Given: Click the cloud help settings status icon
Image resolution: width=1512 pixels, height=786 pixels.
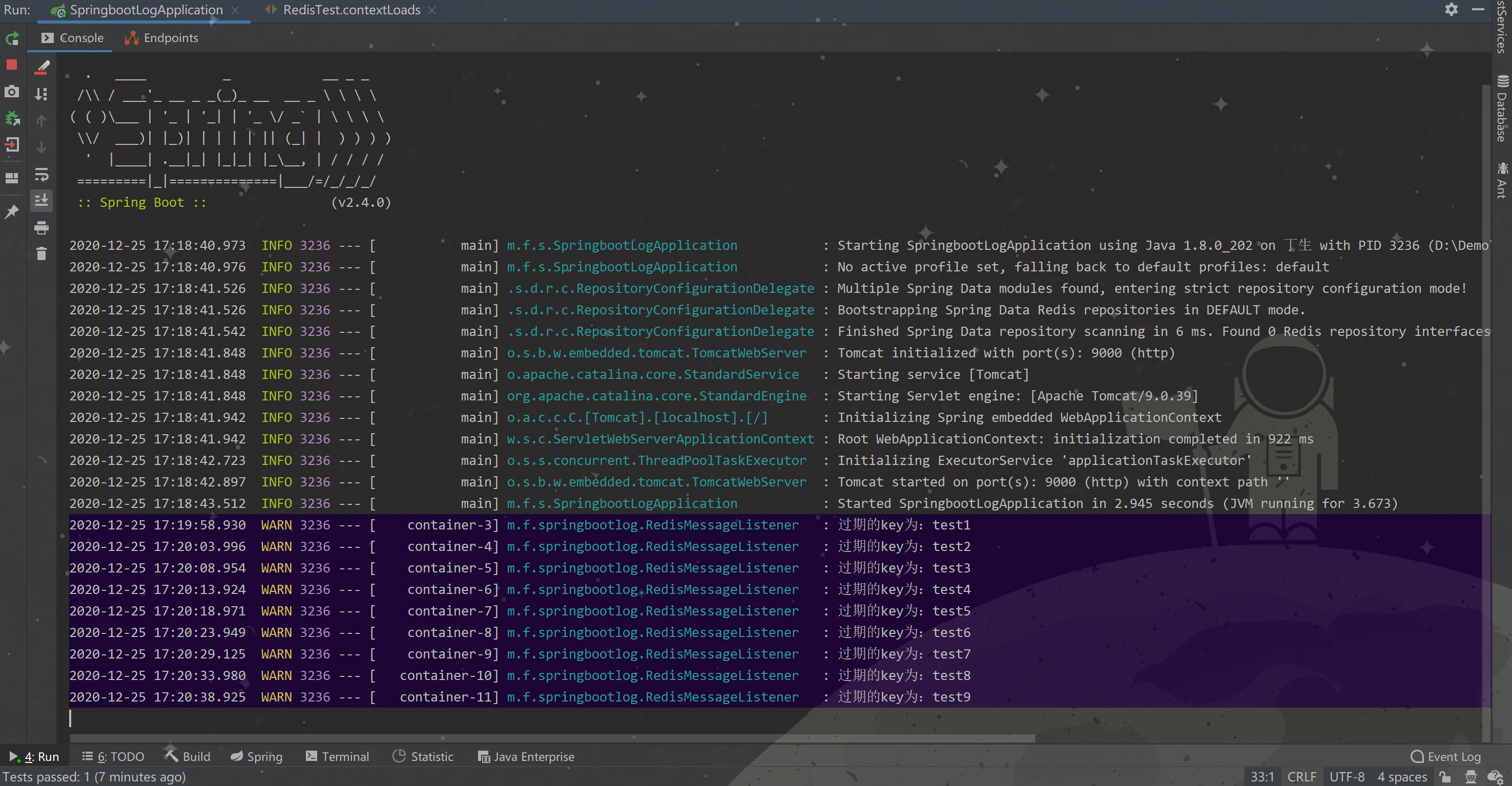Looking at the screenshot, I should (1496, 777).
